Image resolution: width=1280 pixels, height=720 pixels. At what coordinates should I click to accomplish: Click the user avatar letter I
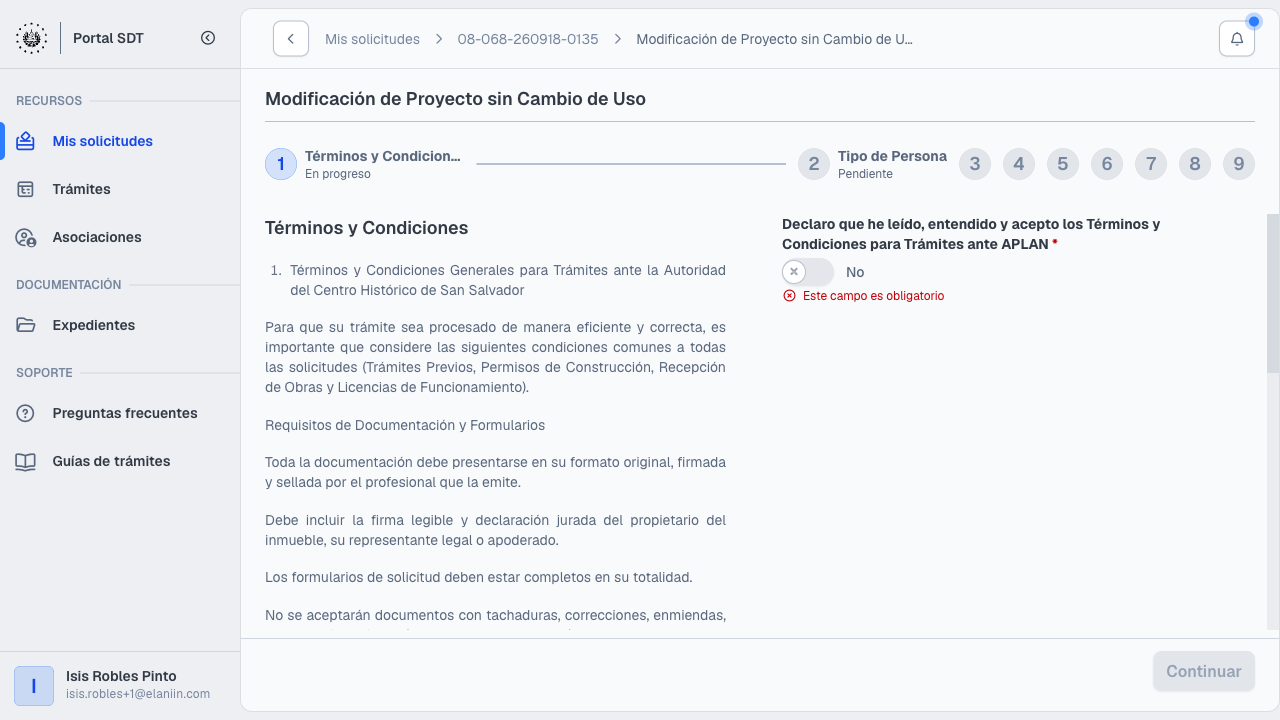(34, 686)
